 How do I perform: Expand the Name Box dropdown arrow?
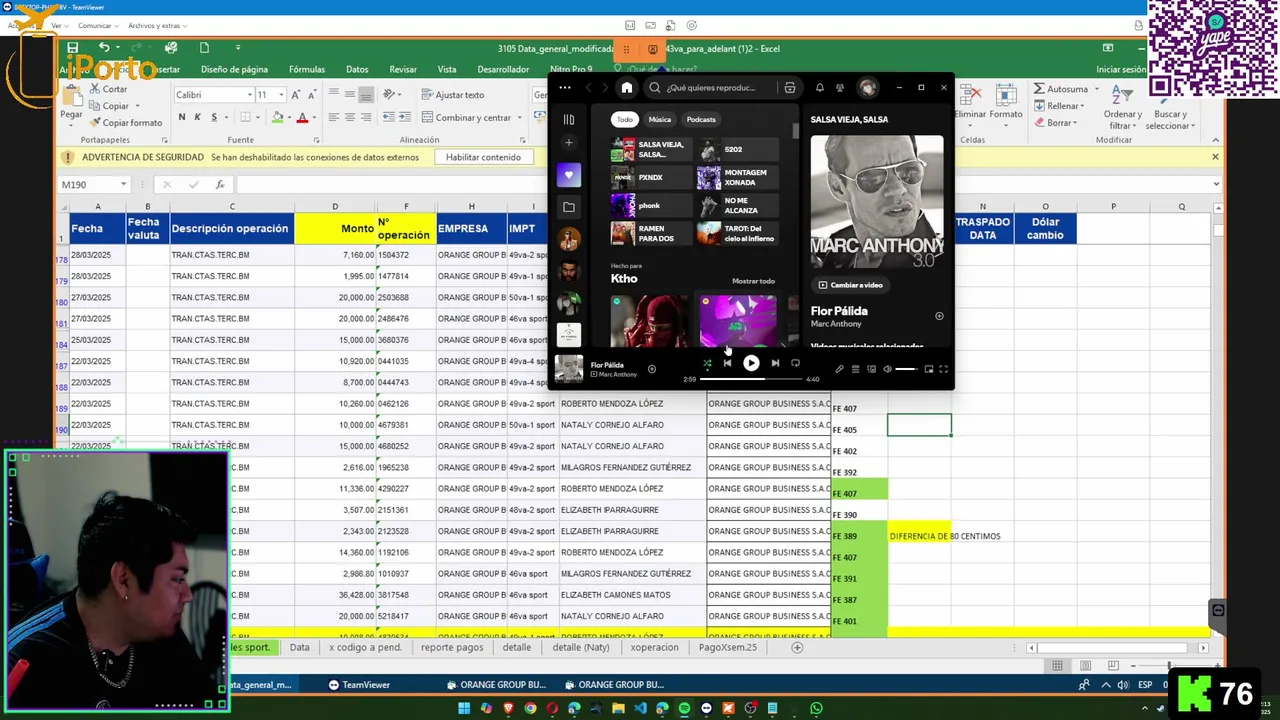point(124,184)
